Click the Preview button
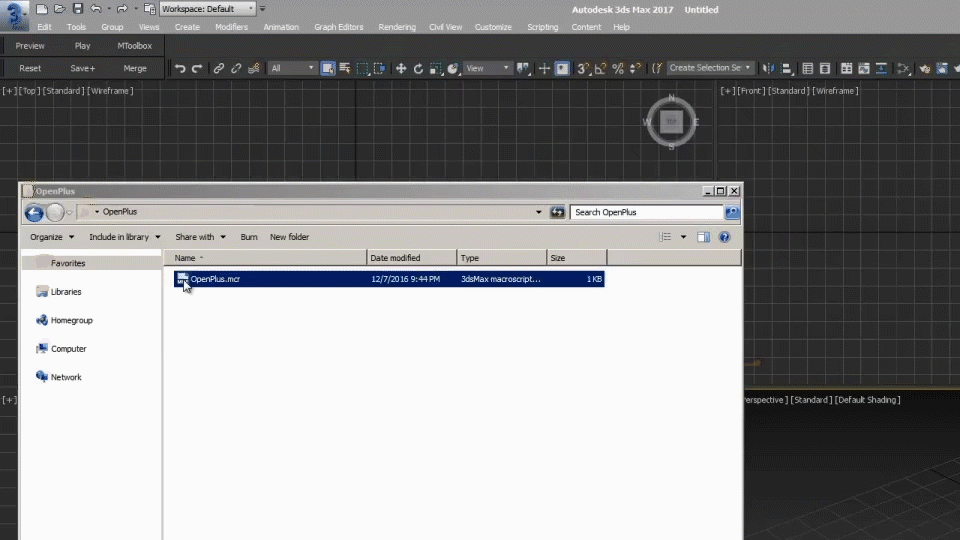The width and height of the screenshot is (960, 540). pyautogui.click(x=30, y=46)
